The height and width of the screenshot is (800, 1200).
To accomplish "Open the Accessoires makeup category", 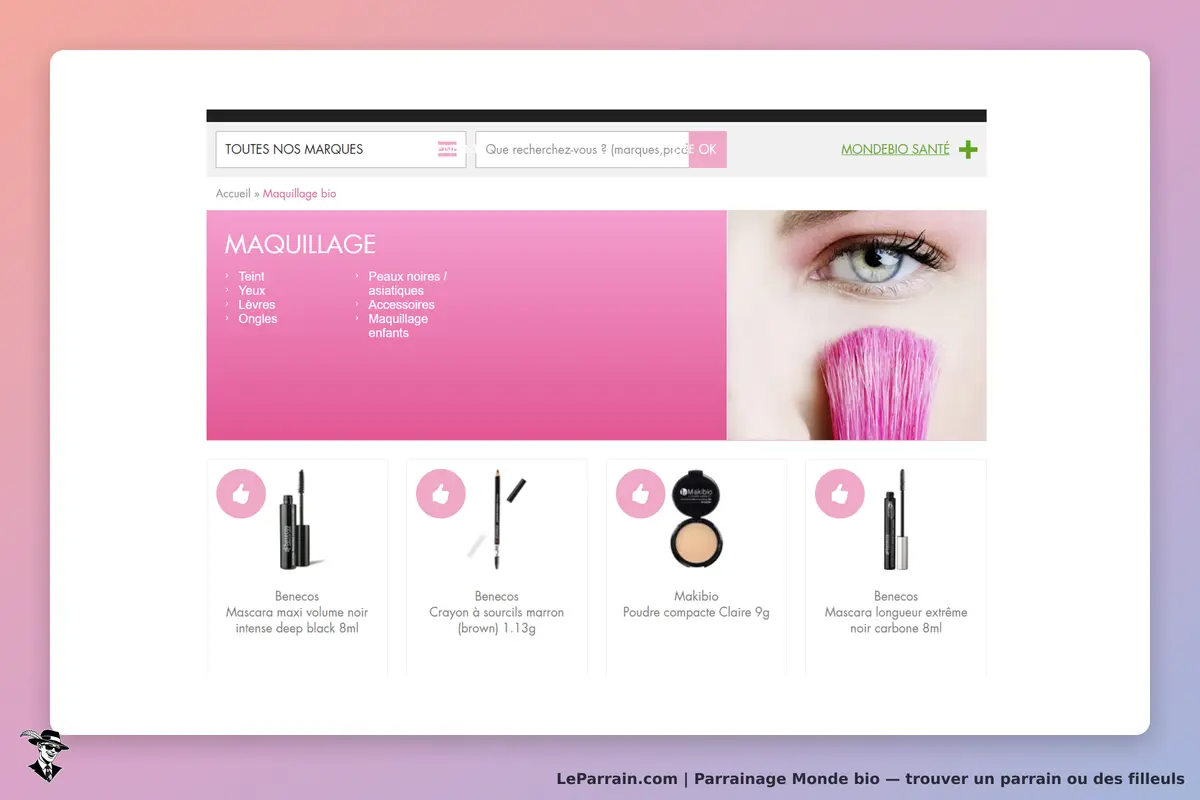I will [x=401, y=305].
